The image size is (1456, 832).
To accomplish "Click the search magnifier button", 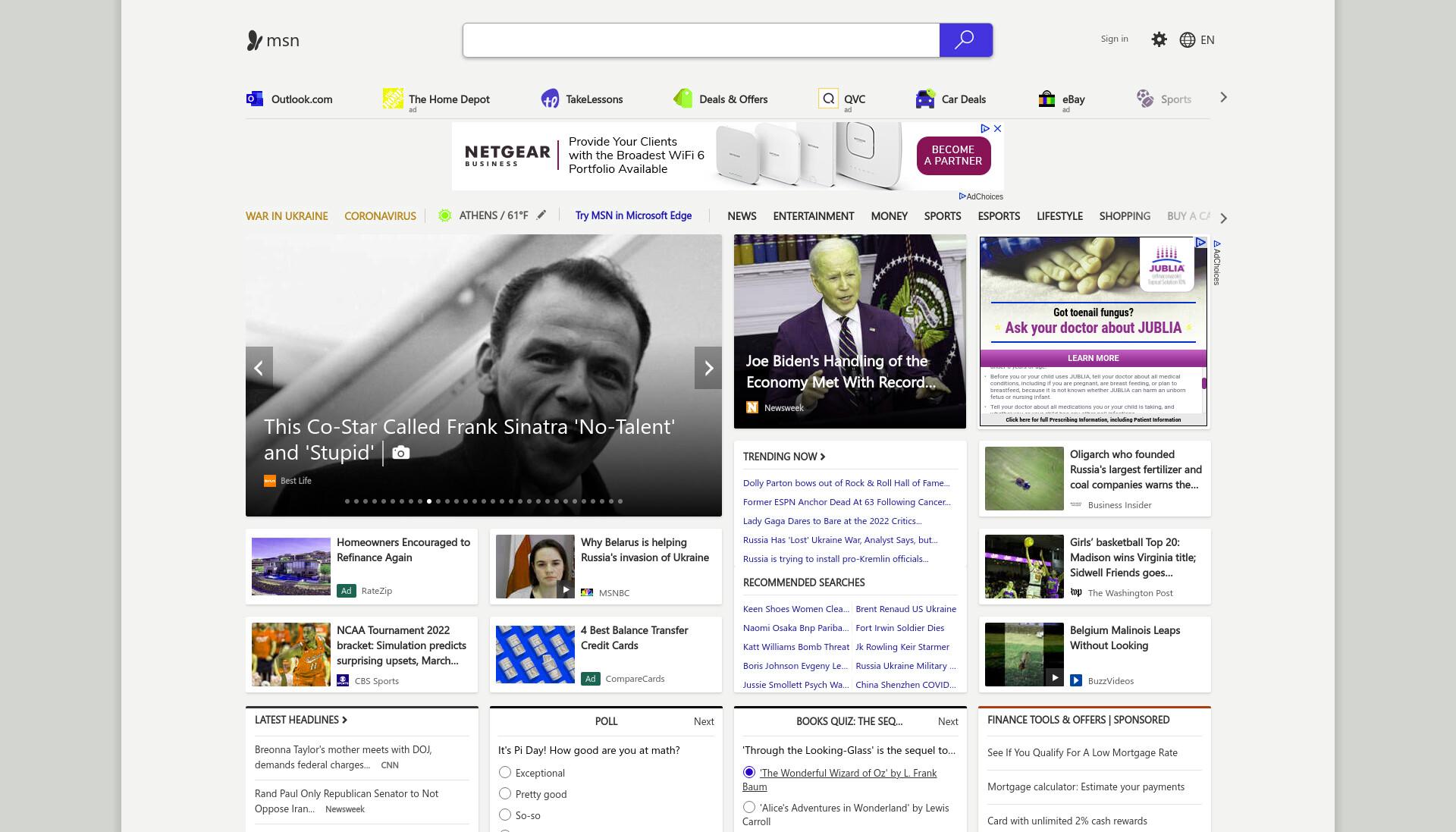I will click(x=965, y=40).
